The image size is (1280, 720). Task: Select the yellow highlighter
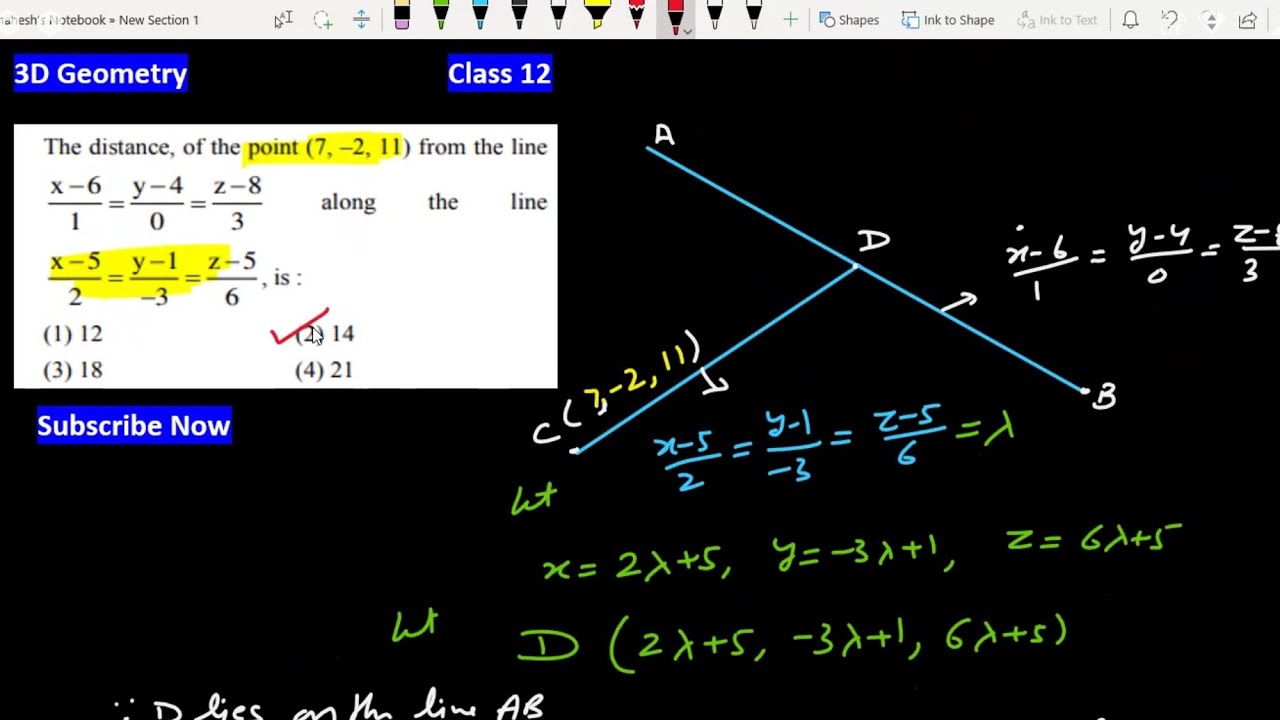[x=597, y=16]
